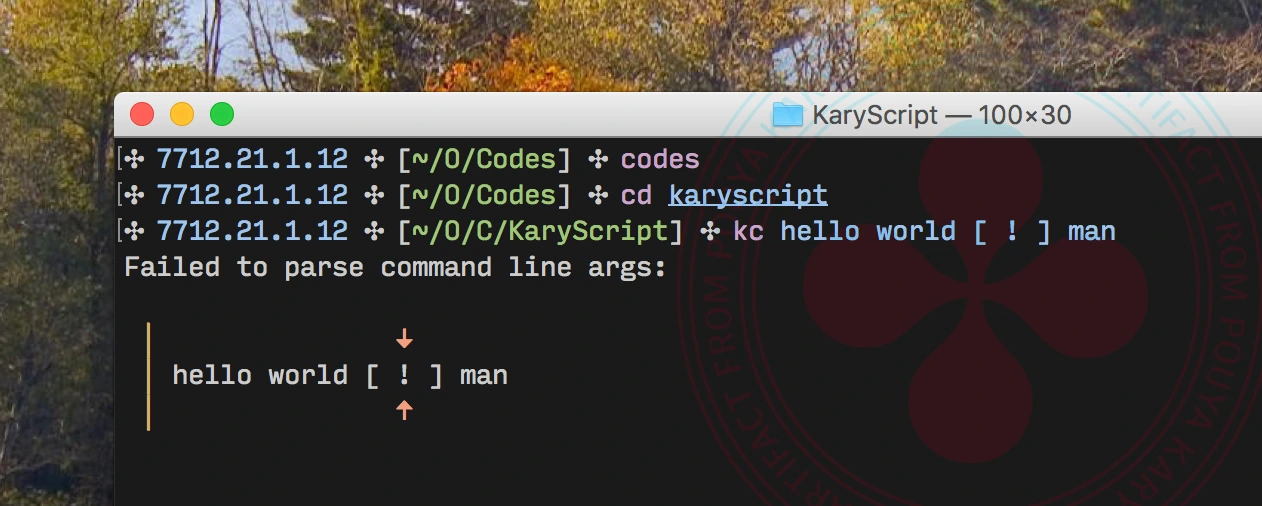The width and height of the screenshot is (1262, 506).
Task: Click the 'cd' command on the second line
Action: tap(637, 195)
